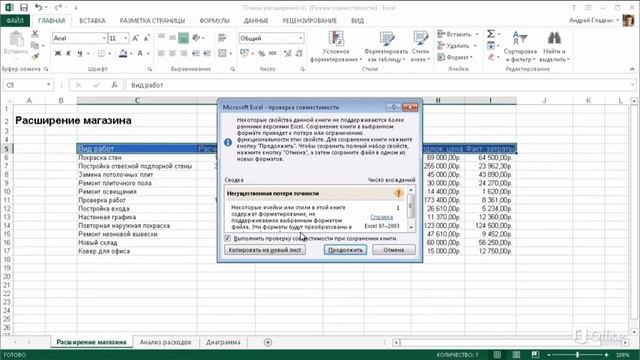This screenshot has width=640, height=360.
Task: Click the Increase font size icon
Action: click(136, 38)
